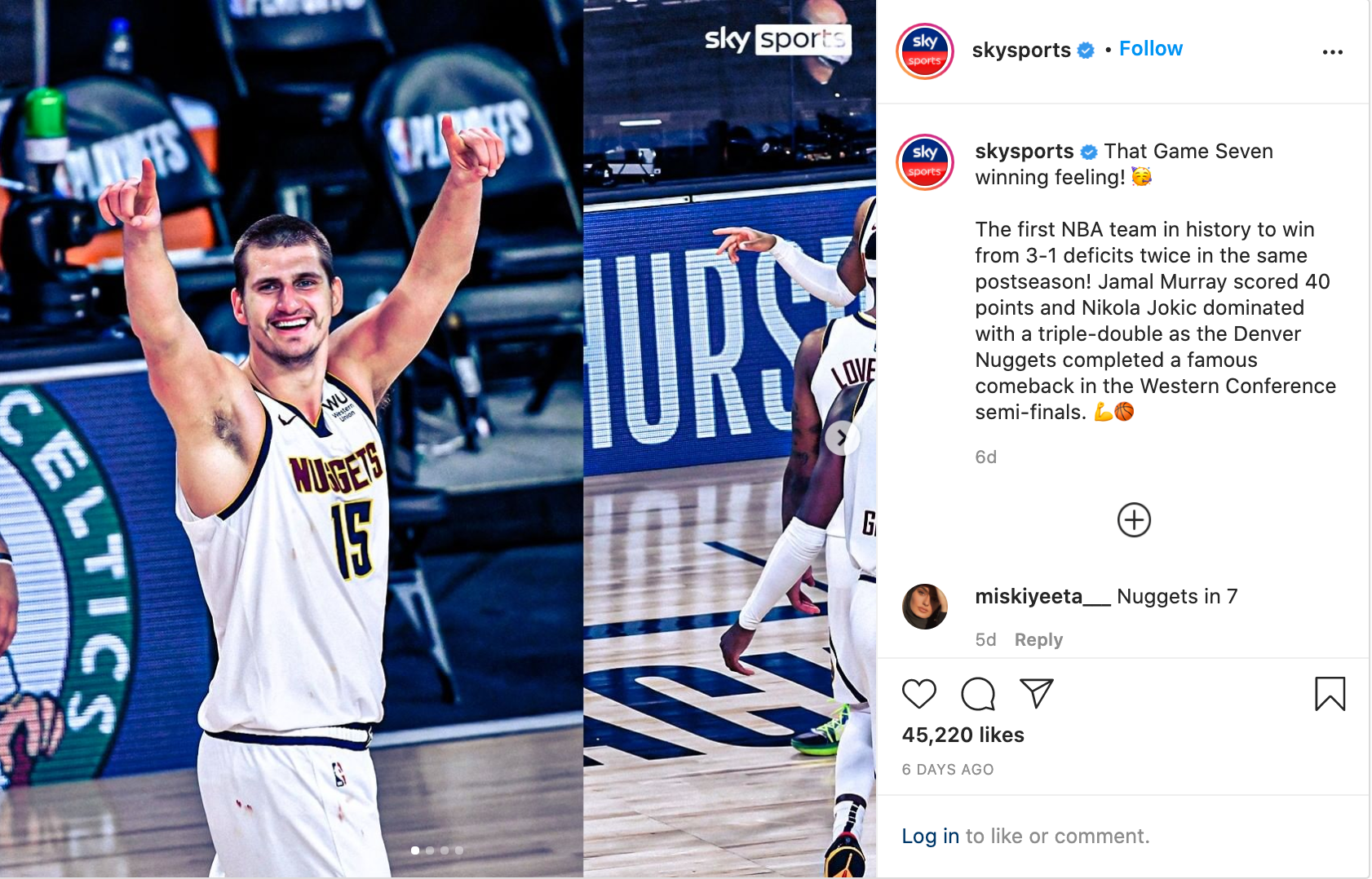The width and height of the screenshot is (1372, 879).
Task: Select the second carousel dot indicator
Action: pos(430,850)
